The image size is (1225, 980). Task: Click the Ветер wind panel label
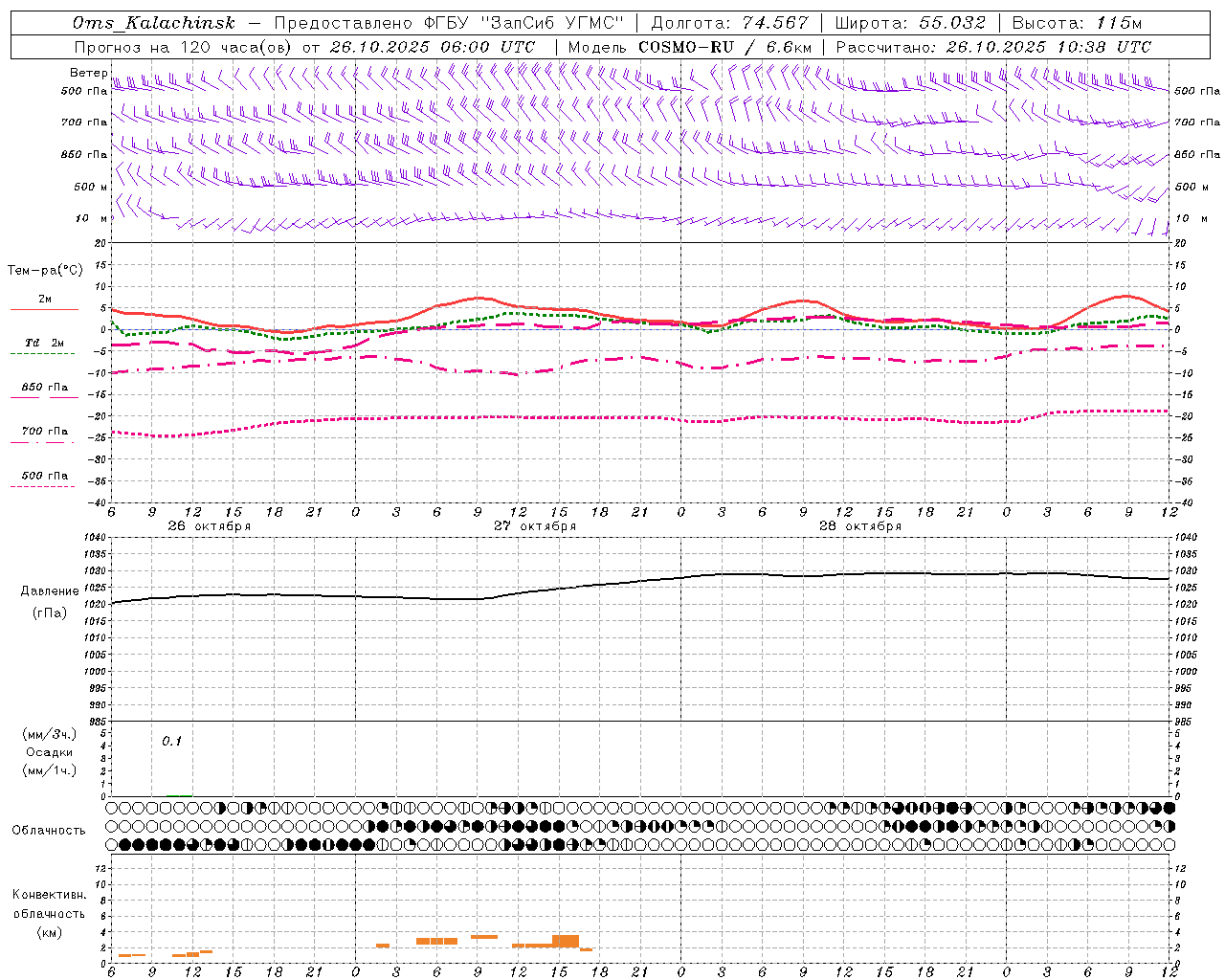88,73
